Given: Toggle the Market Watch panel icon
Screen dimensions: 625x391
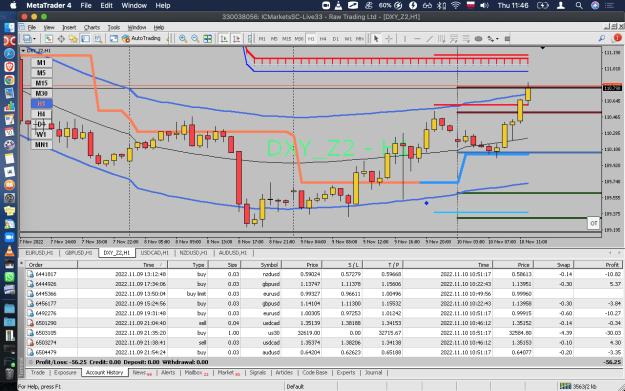Looking at the screenshot, I should (49, 39).
